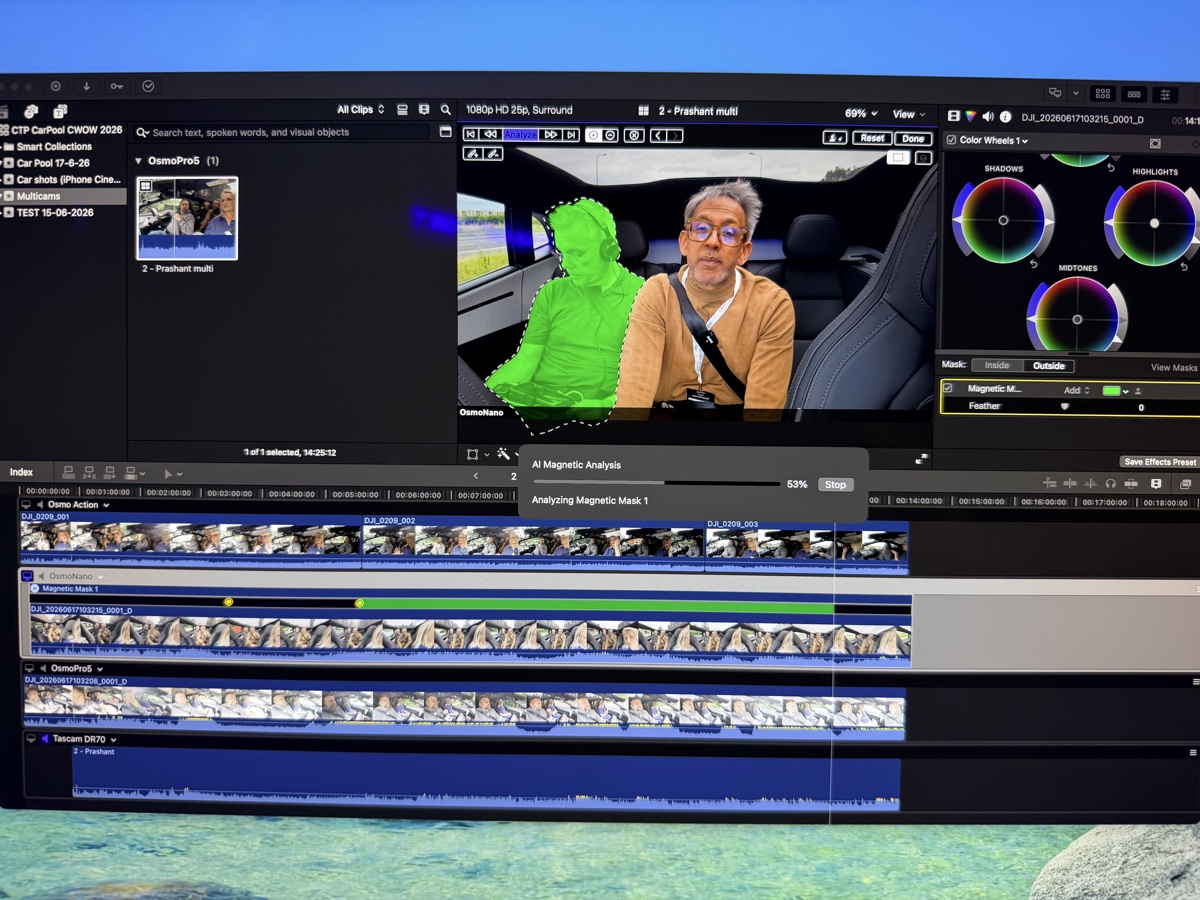Toggle the browser panel layout button
Image resolution: width=1200 pixels, height=900 pixels.
tap(1102, 94)
